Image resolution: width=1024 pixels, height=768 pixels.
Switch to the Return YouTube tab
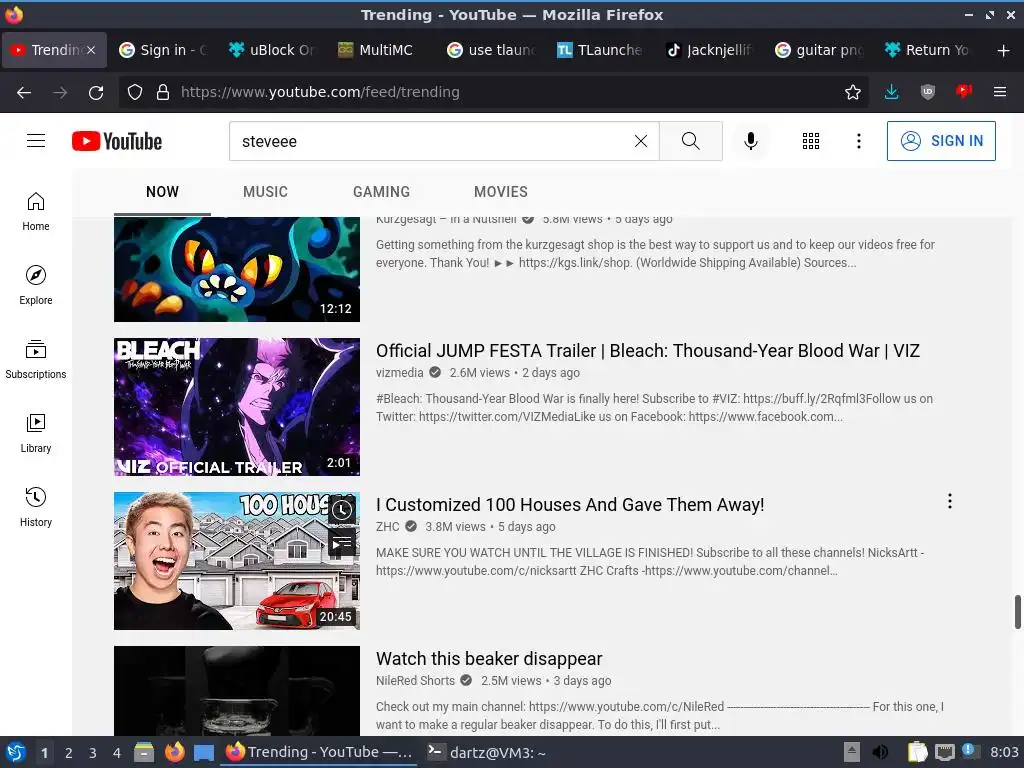pos(928,50)
